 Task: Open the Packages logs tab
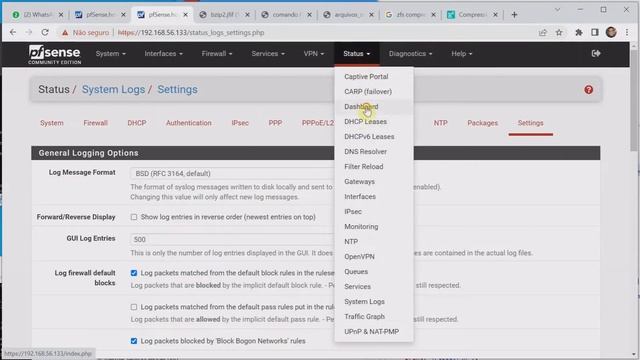click(x=482, y=123)
